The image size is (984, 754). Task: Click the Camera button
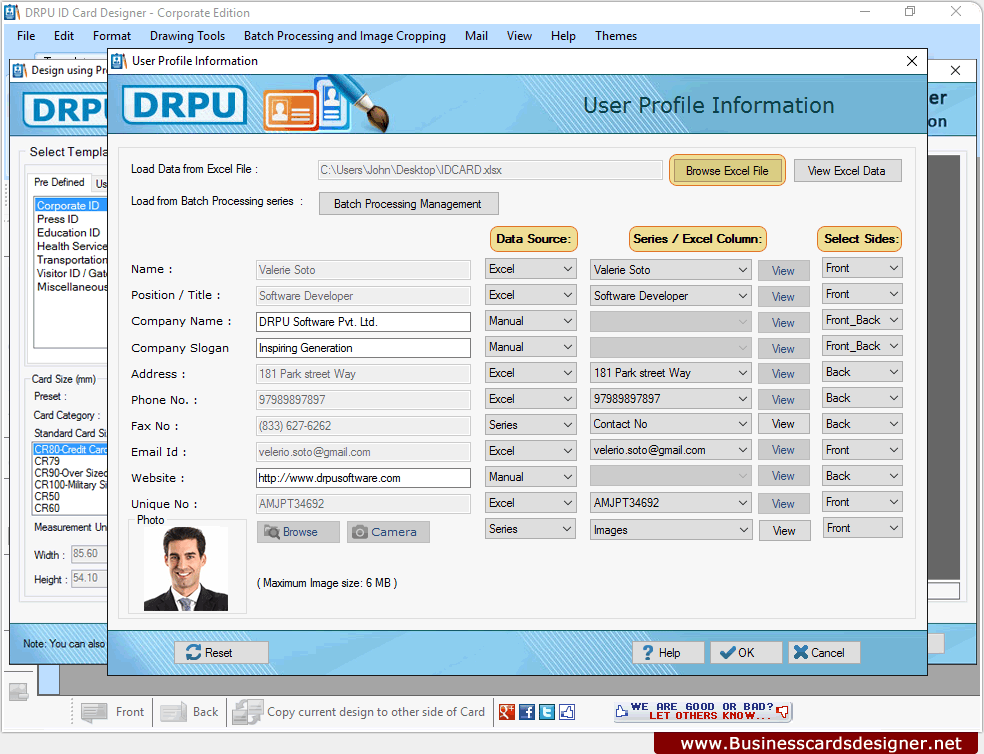[x=388, y=532]
